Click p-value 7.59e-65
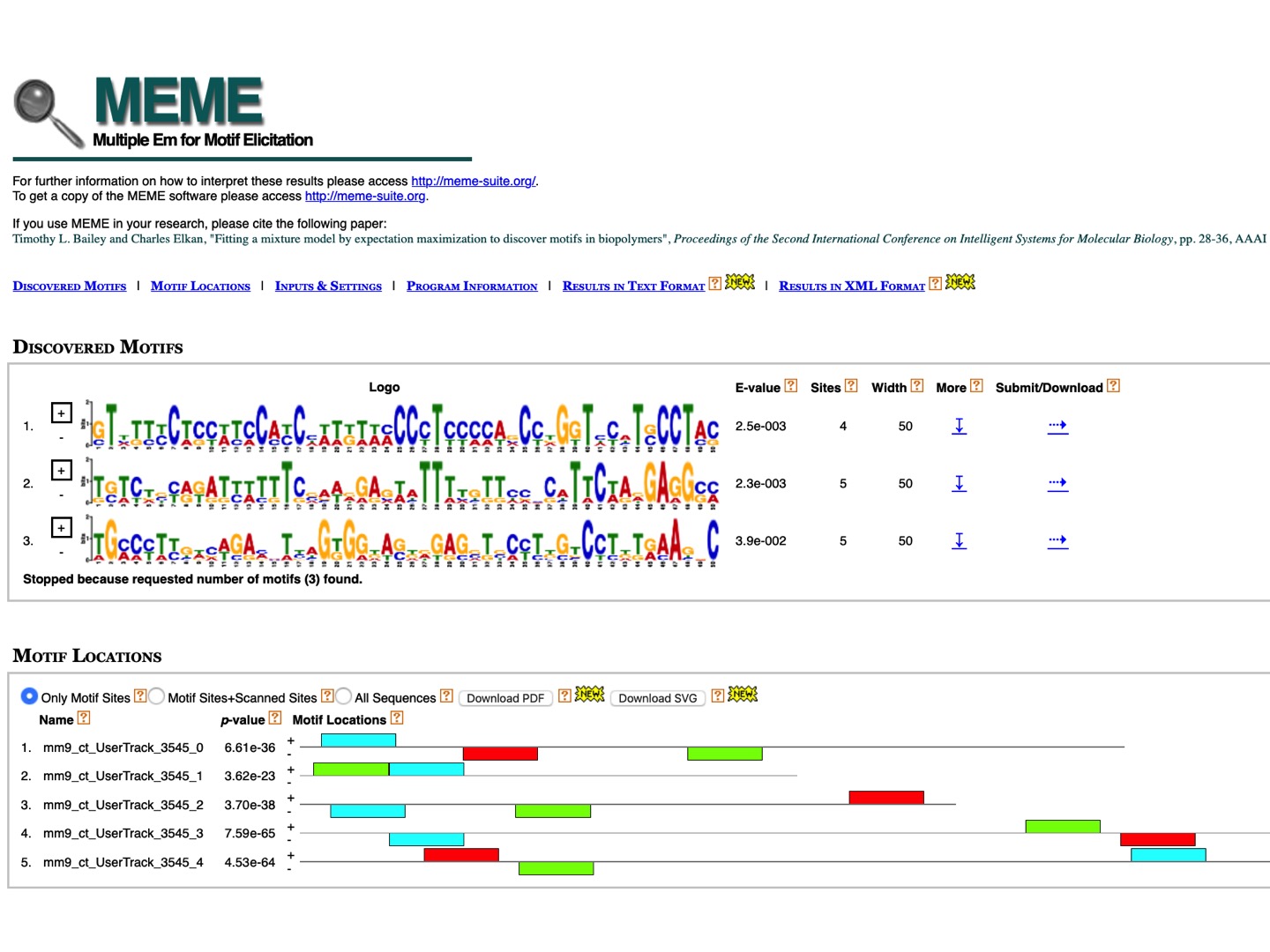The image size is (1270, 952). coord(250,833)
